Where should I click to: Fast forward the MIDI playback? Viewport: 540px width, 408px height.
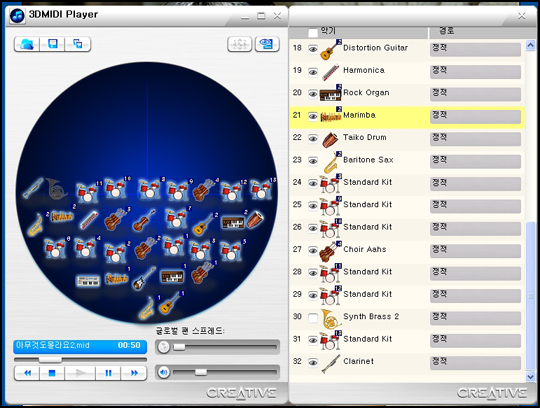(x=134, y=373)
